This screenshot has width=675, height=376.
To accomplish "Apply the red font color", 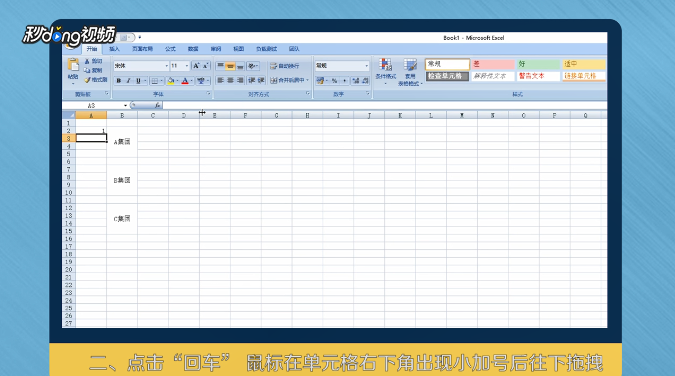I will (x=185, y=81).
